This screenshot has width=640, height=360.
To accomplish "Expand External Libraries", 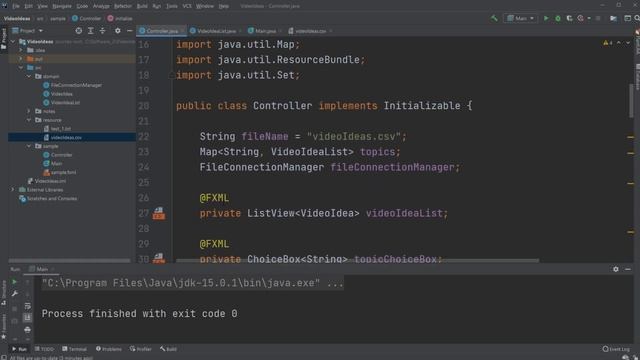I will 13,190.
